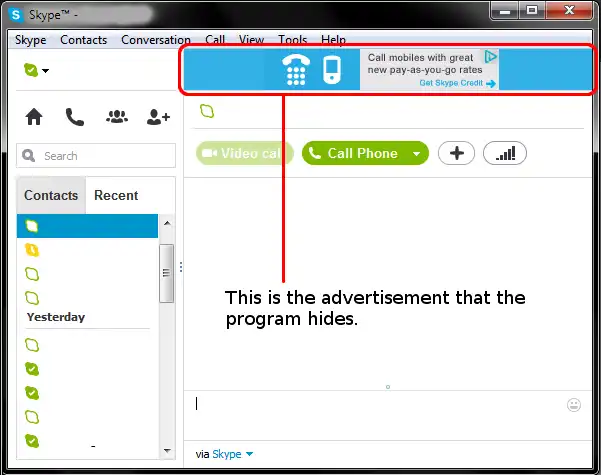Maximize the Skype window
This screenshot has width=601, height=475.
point(532,11)
